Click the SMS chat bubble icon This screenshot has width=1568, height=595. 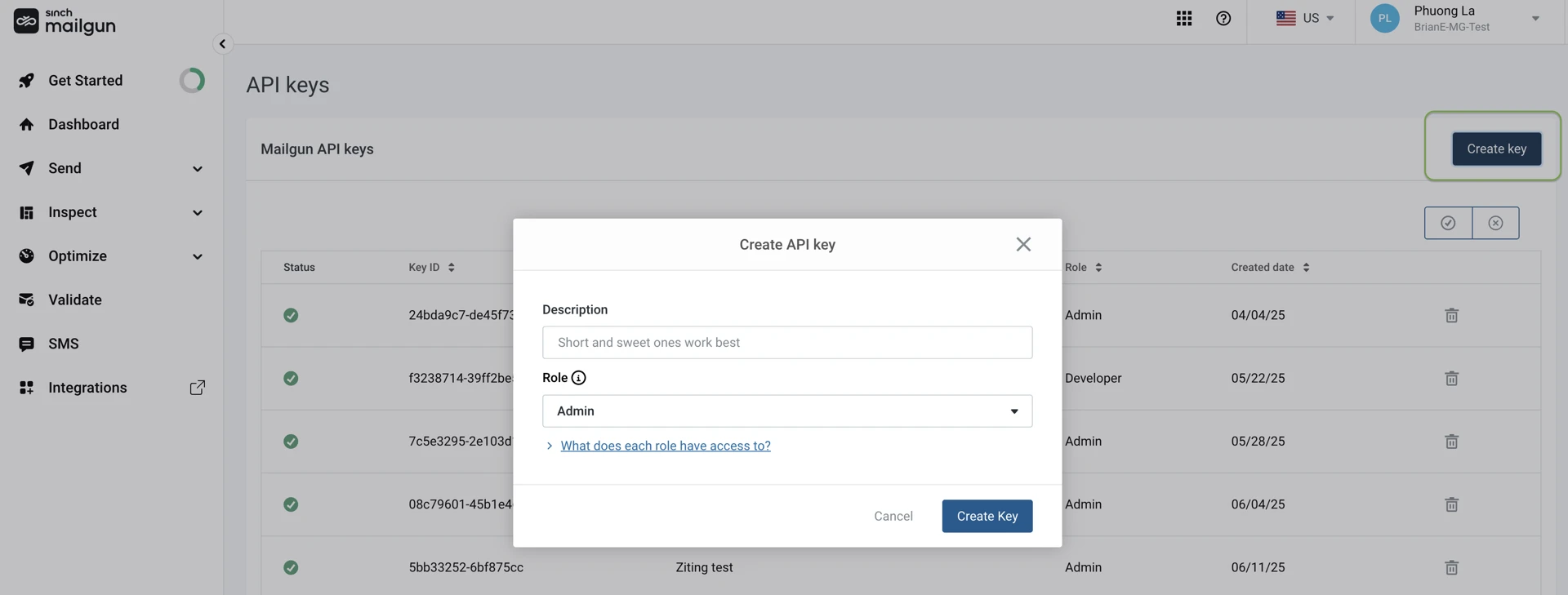tap(26, 344)
